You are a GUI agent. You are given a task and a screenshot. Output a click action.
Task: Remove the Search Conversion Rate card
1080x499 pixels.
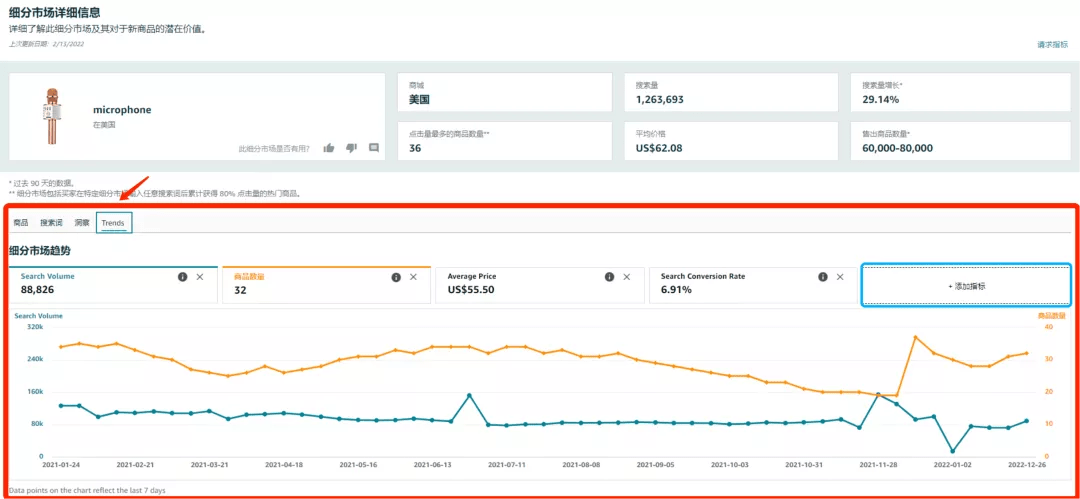pos(841,277)
